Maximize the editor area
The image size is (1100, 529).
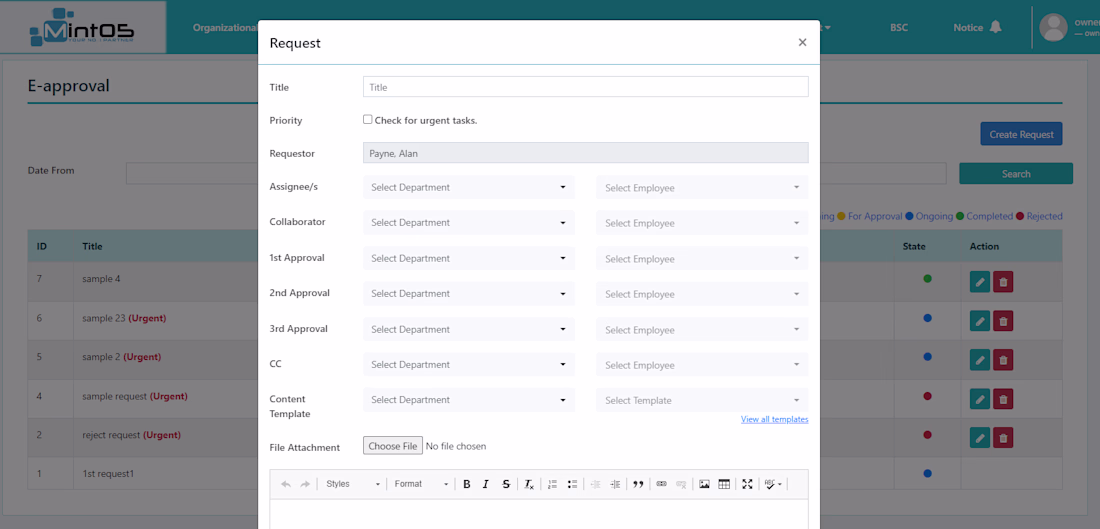point(747,484)
